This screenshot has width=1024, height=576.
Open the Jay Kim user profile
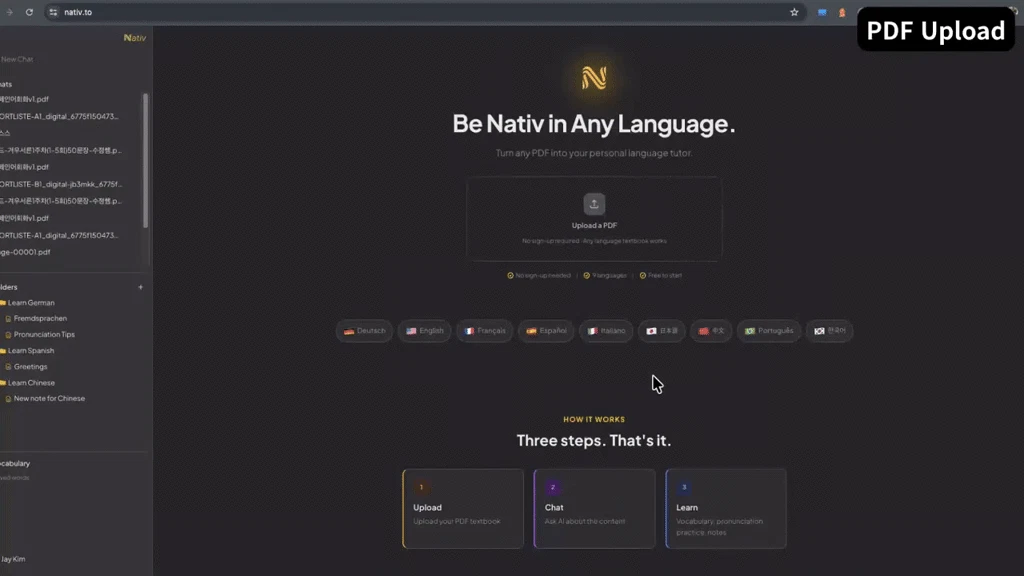13,559
